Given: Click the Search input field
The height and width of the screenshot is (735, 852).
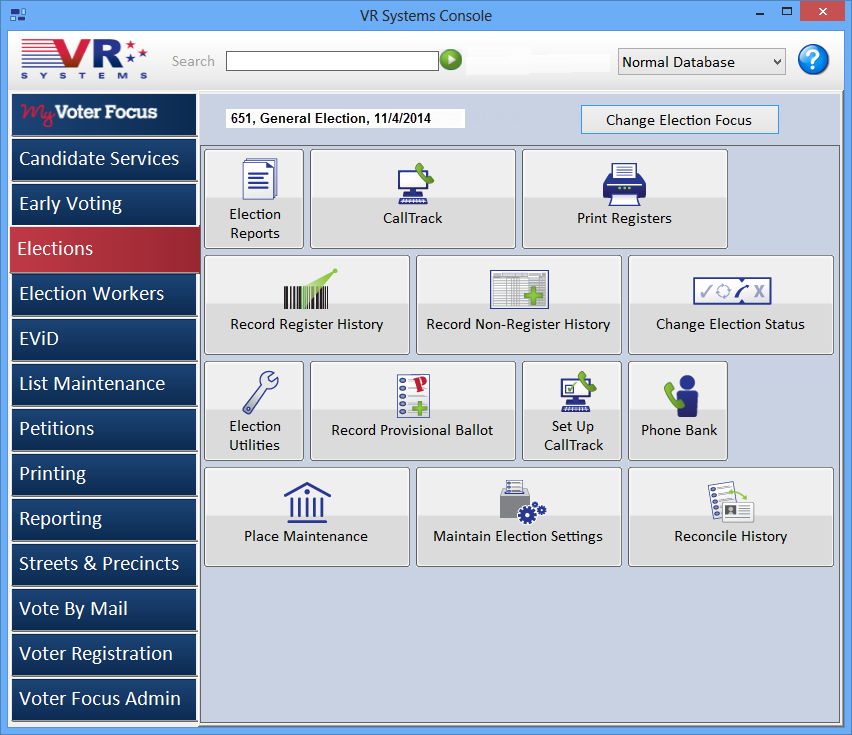Looking at the screenshot, I should click(x=332, y=61).
